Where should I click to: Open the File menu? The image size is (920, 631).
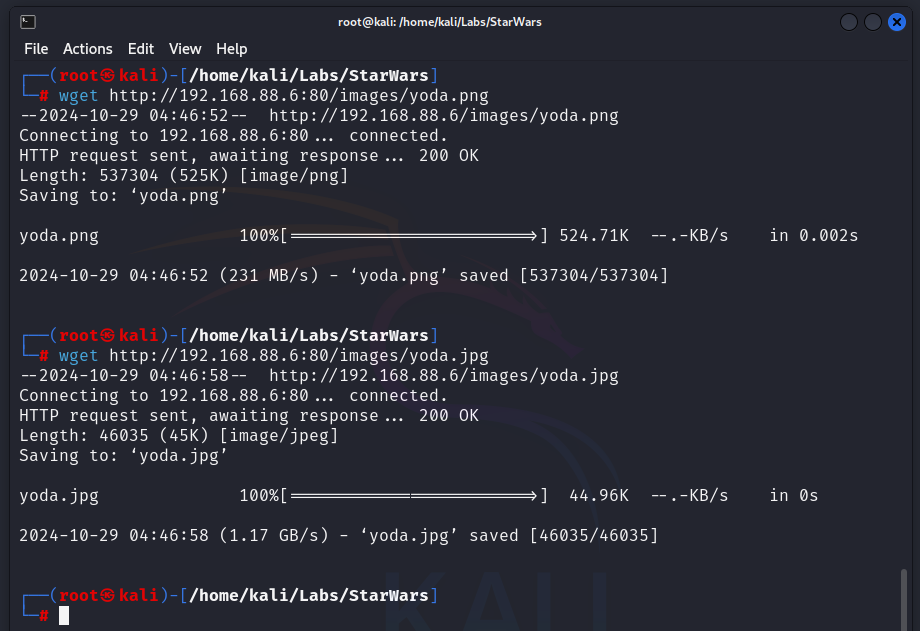click(36, 49)
